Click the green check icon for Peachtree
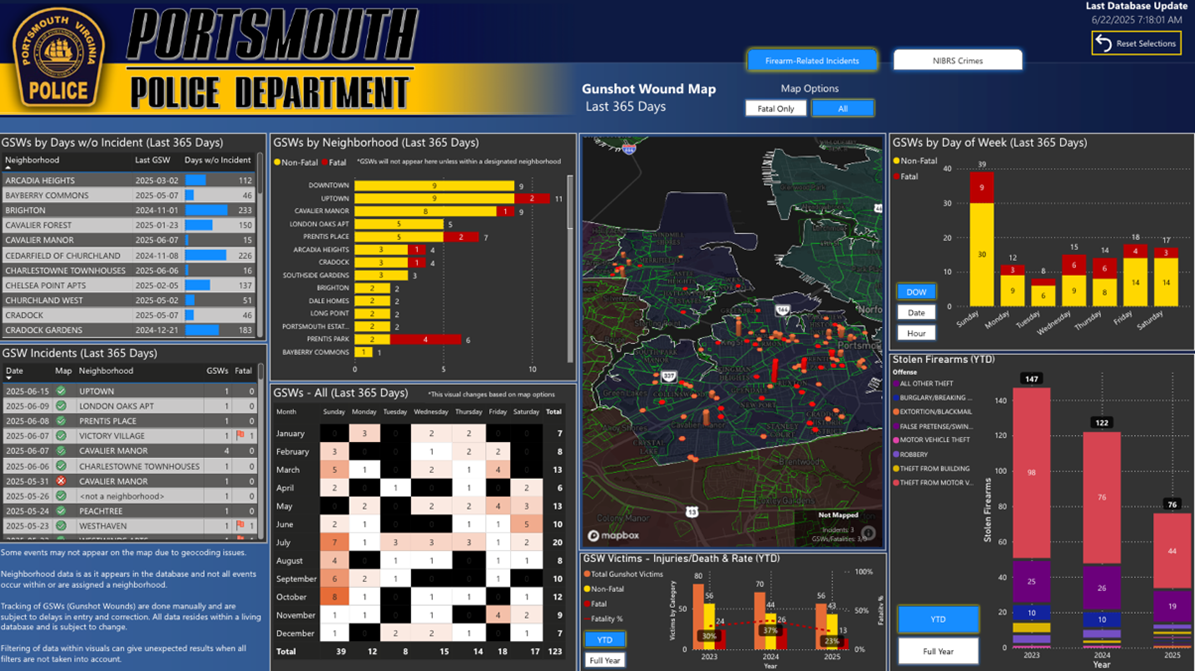The height and width of the screenshot is (671, 1195). pos(61,511)
